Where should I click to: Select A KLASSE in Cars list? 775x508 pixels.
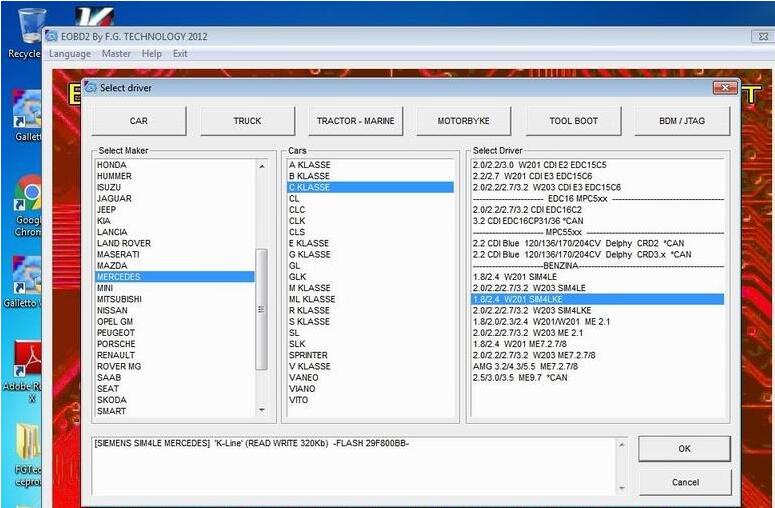coord(370,165)
